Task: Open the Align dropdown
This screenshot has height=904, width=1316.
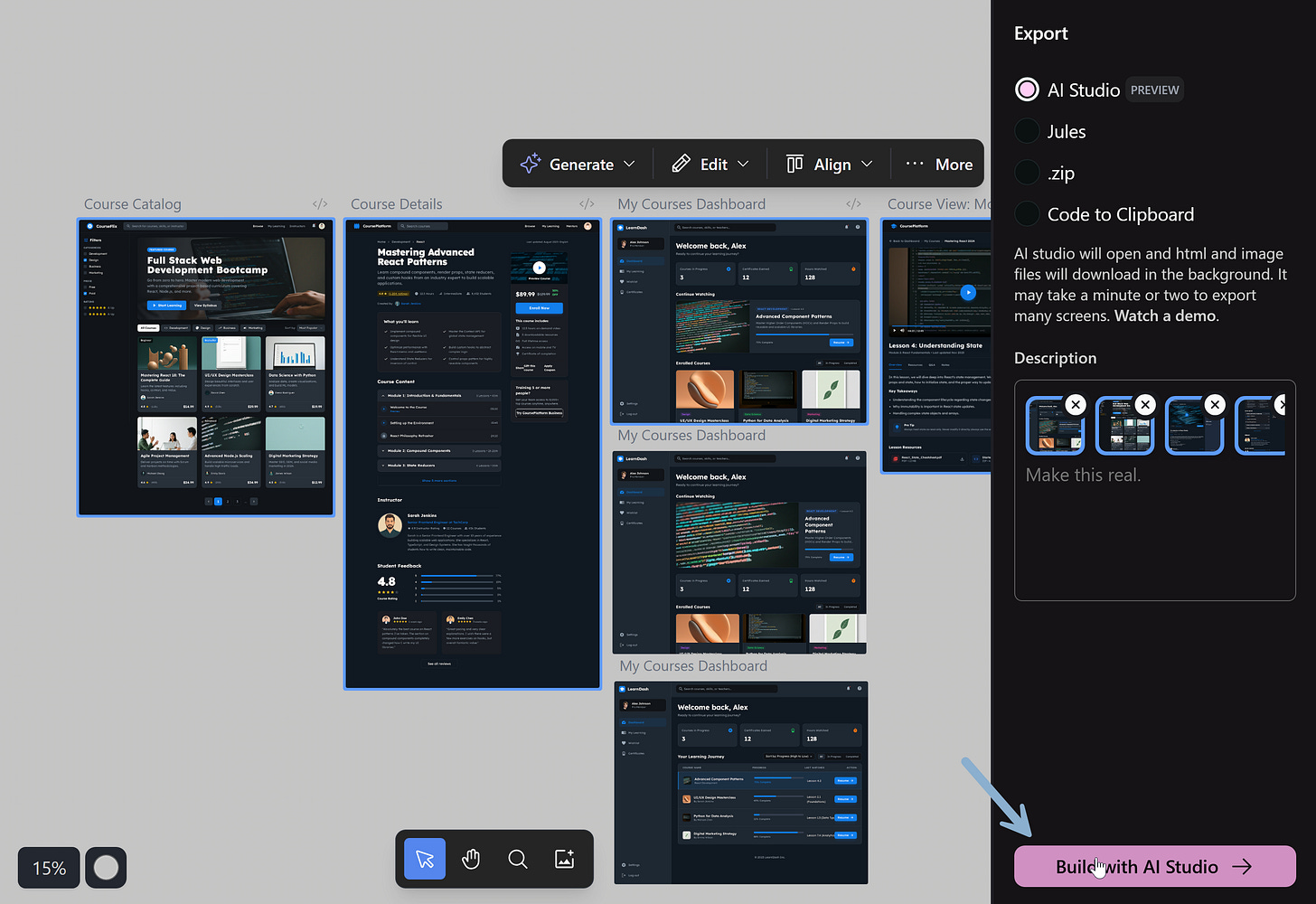Action: pyautogui.click(x=828, y=164)
